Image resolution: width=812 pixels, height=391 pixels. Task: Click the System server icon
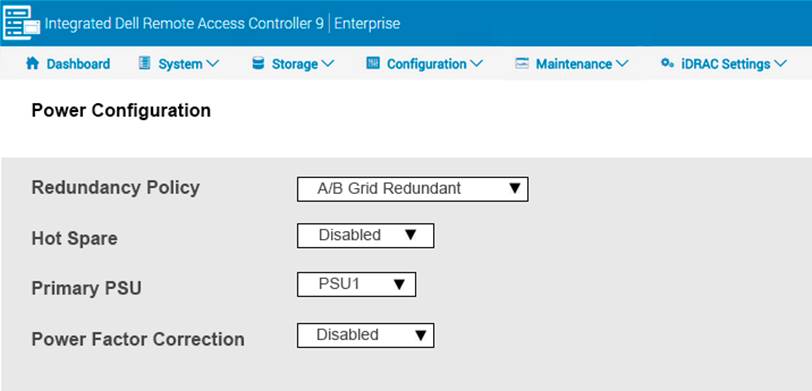coord(144,63)
